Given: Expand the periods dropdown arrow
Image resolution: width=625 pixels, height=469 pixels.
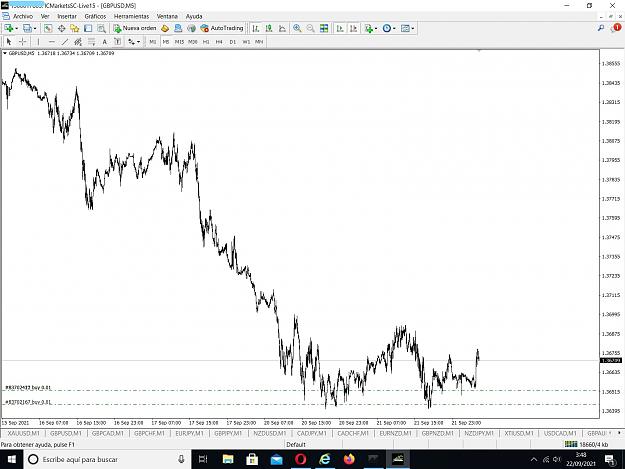Looking at the screenshot, I should (x=394, y=28).
